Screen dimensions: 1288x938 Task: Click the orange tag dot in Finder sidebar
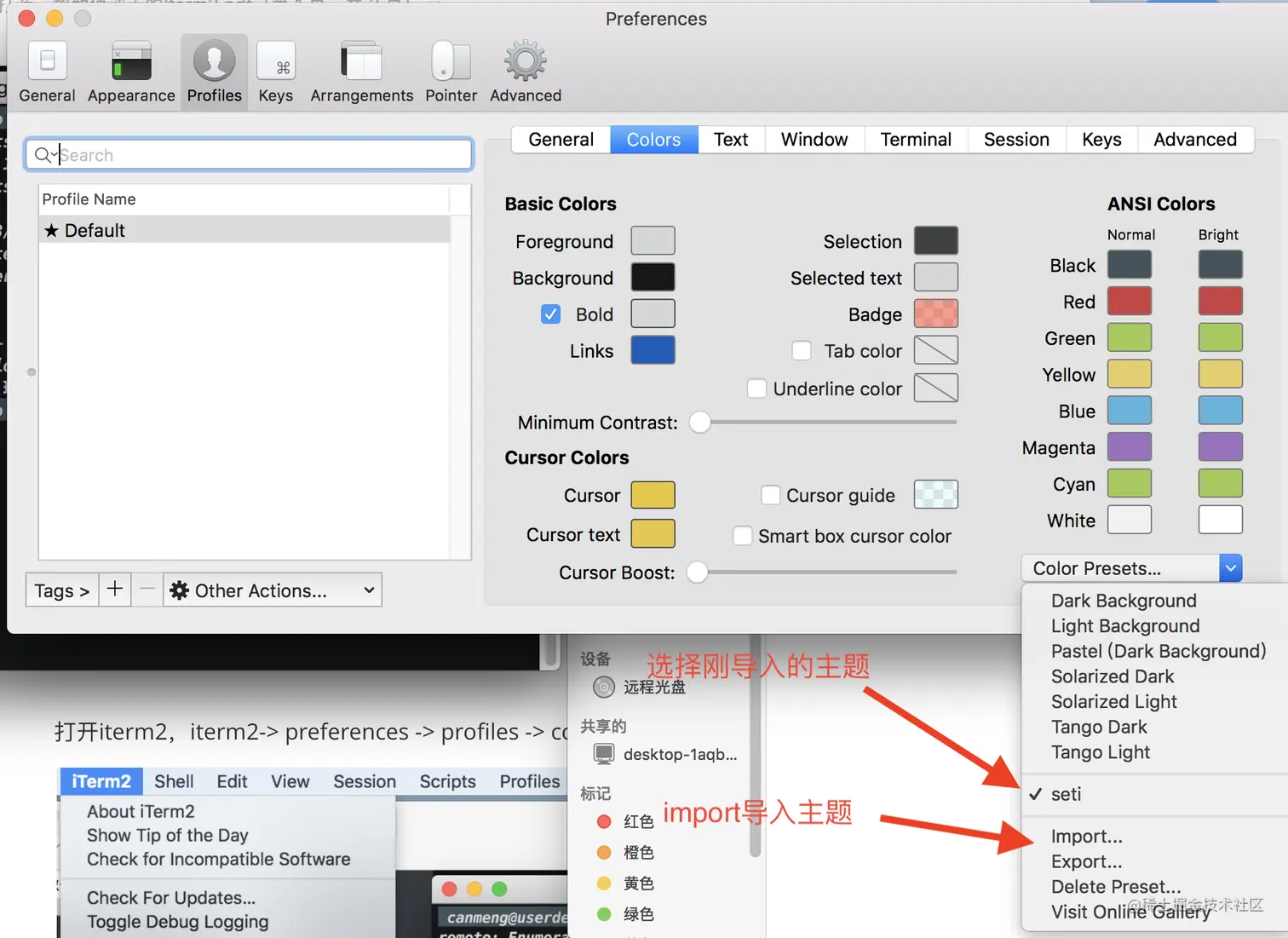click(604, 852)
